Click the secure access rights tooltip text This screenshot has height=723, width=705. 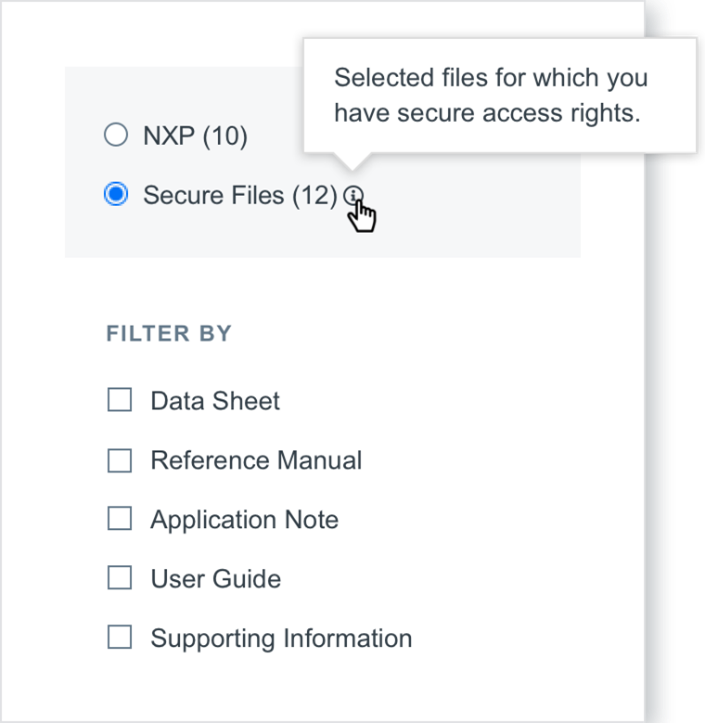pyautogui.click(x=490, y=96)
